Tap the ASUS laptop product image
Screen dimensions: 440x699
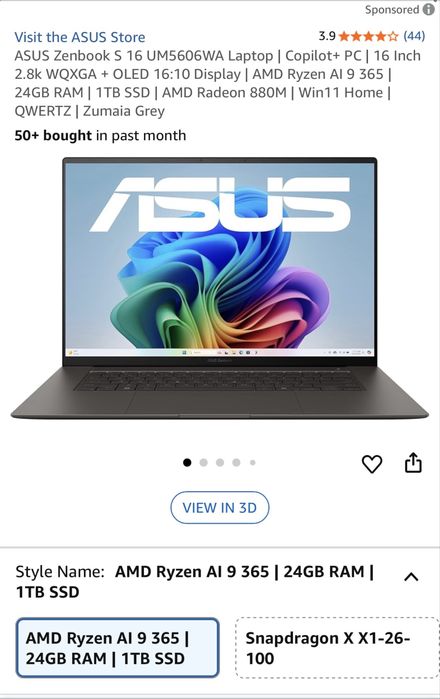click(220, 288)
